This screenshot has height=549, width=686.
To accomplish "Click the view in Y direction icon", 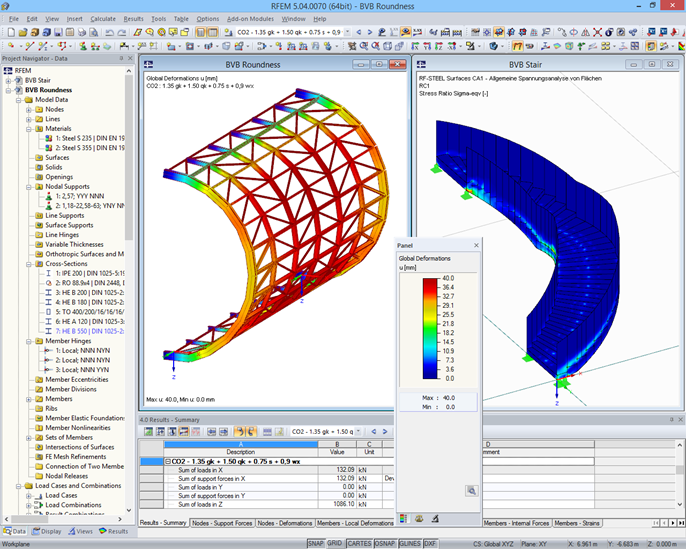I will tap(427, 45).
